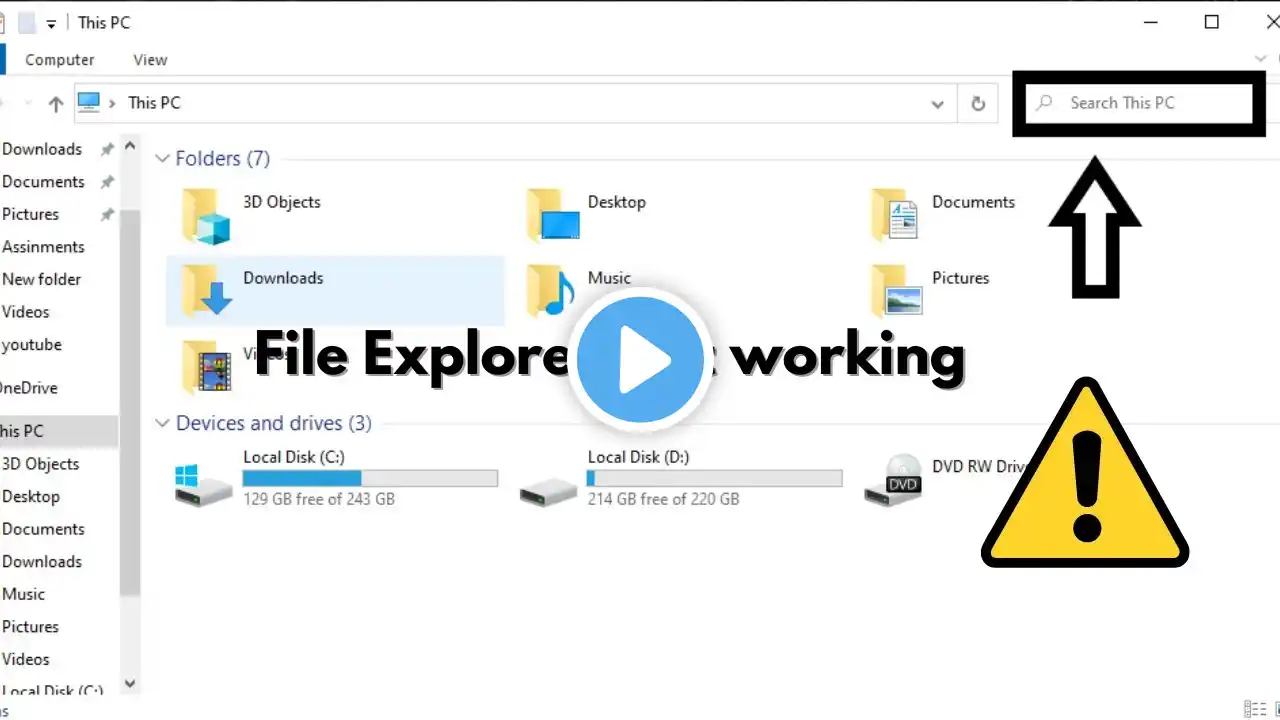Open Pictures listed under This PC in sidebar
Image resolution: width=1280 pixels, height=720 pixels.
coord(30,626)
